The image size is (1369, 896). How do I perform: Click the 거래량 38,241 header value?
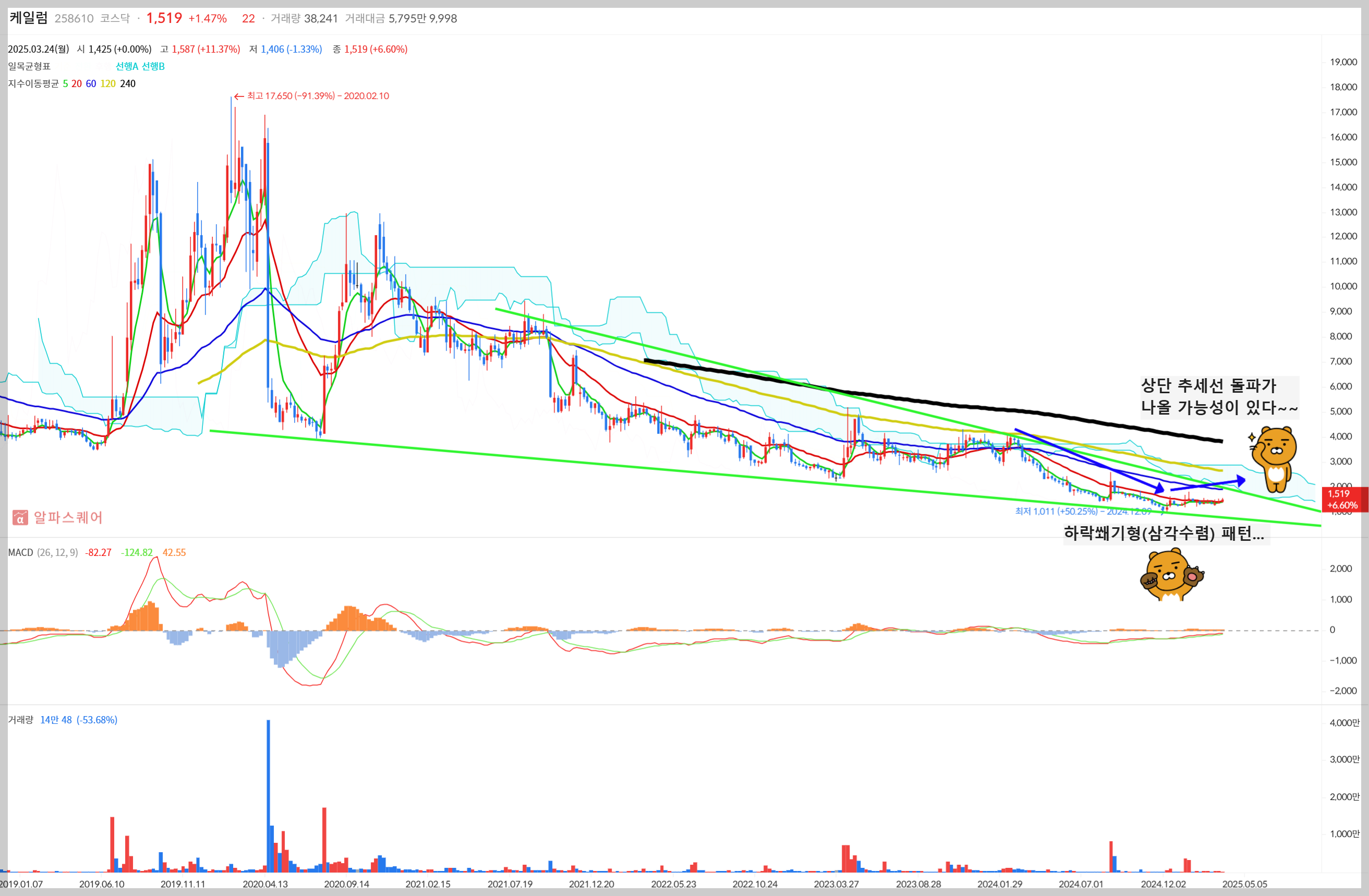[304, 18]
